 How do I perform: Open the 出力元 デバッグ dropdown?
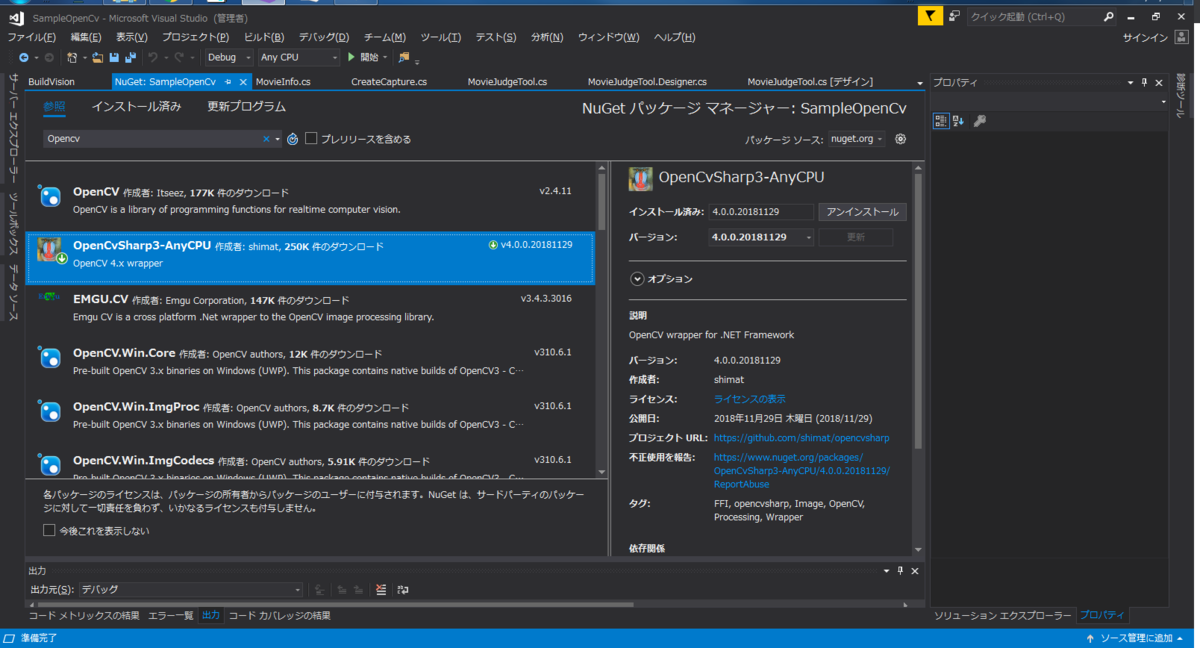(x=190, y=590)
